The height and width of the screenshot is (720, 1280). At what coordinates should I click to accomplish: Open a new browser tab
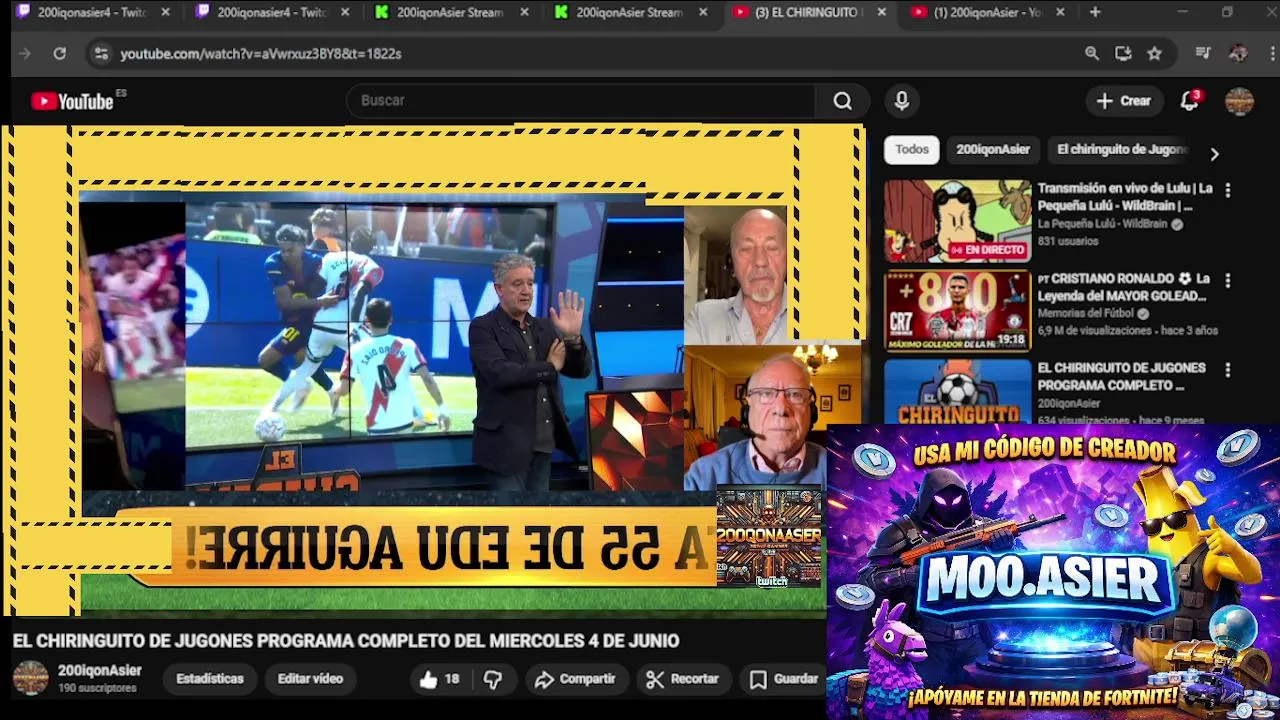(1095, 12)
